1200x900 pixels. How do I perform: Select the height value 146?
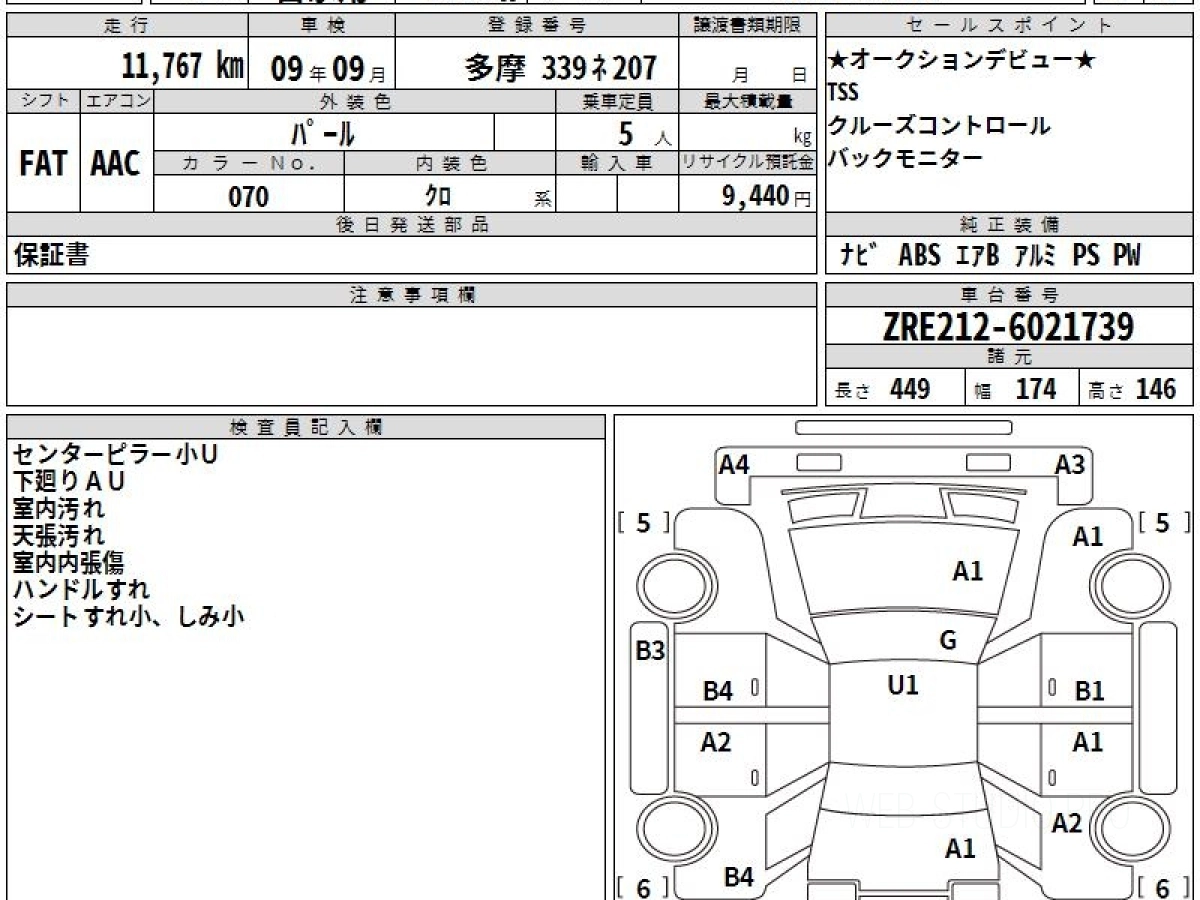click(1156, 389)
